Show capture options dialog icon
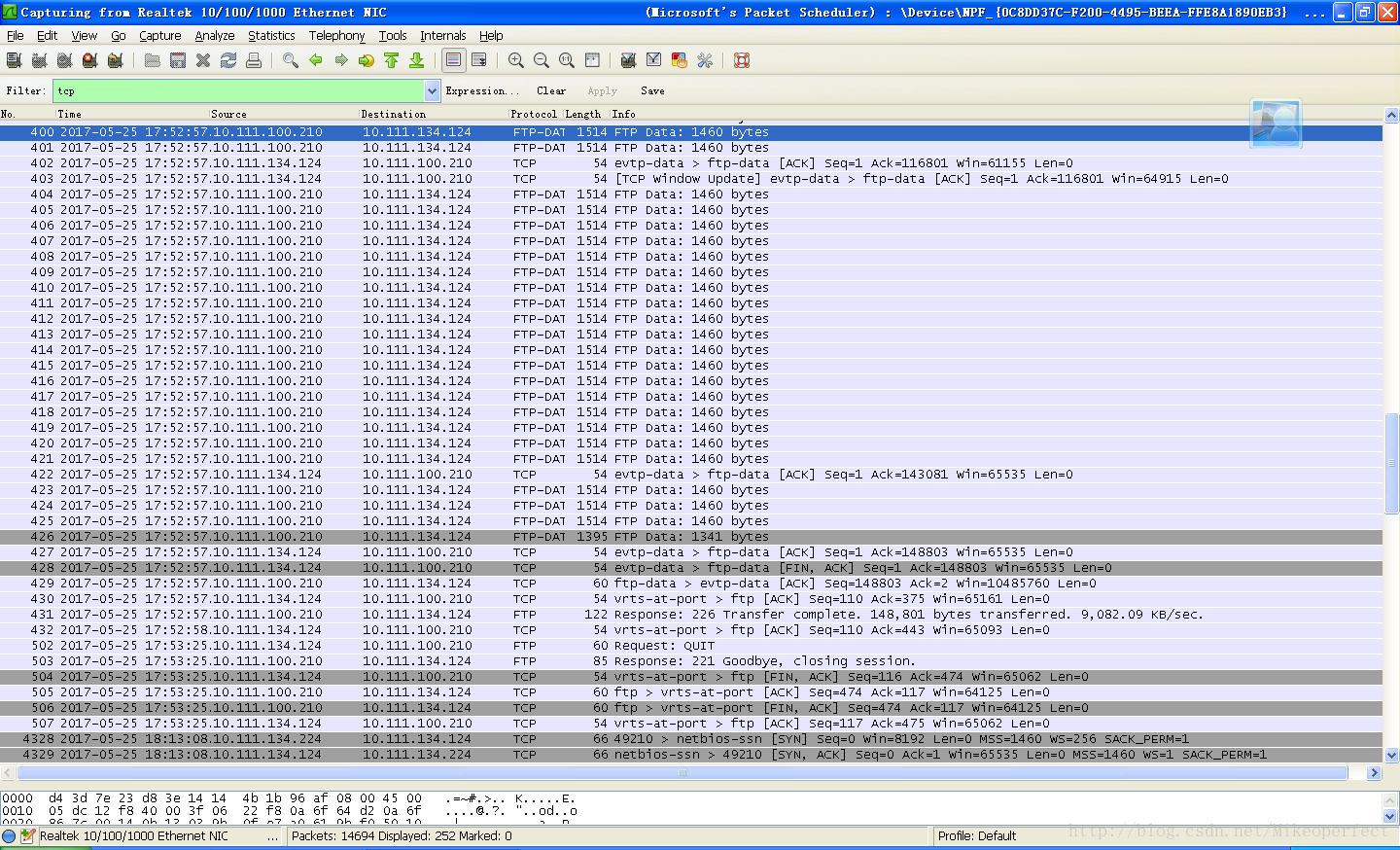The image size is (1400, 850). (39, 60)
